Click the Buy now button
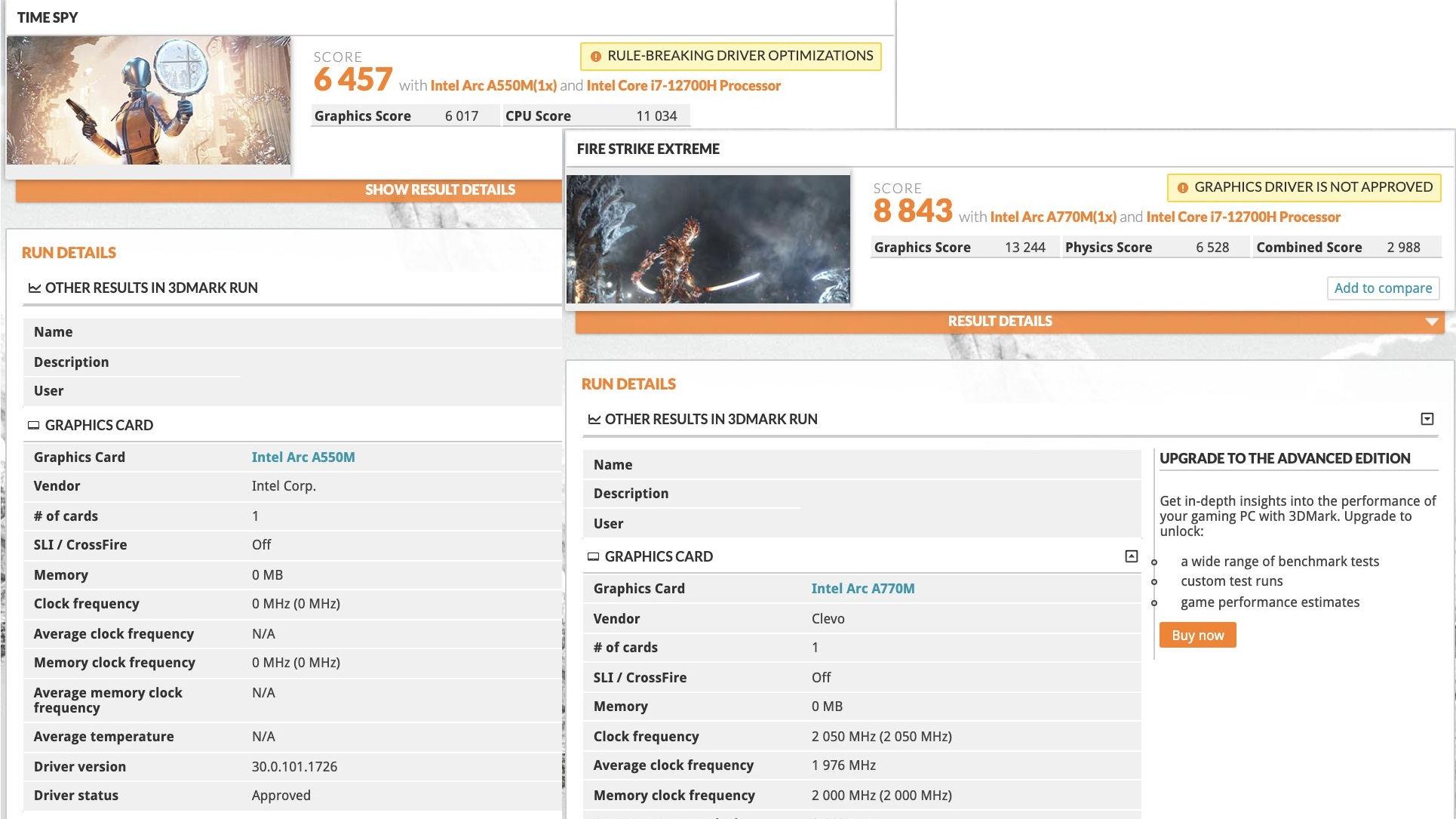 [x=1197, y=635]
